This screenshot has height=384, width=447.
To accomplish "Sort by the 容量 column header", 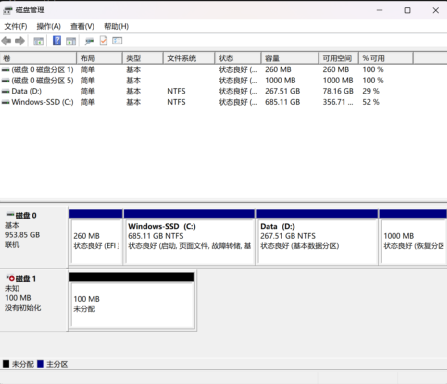I will pos(289,58).
